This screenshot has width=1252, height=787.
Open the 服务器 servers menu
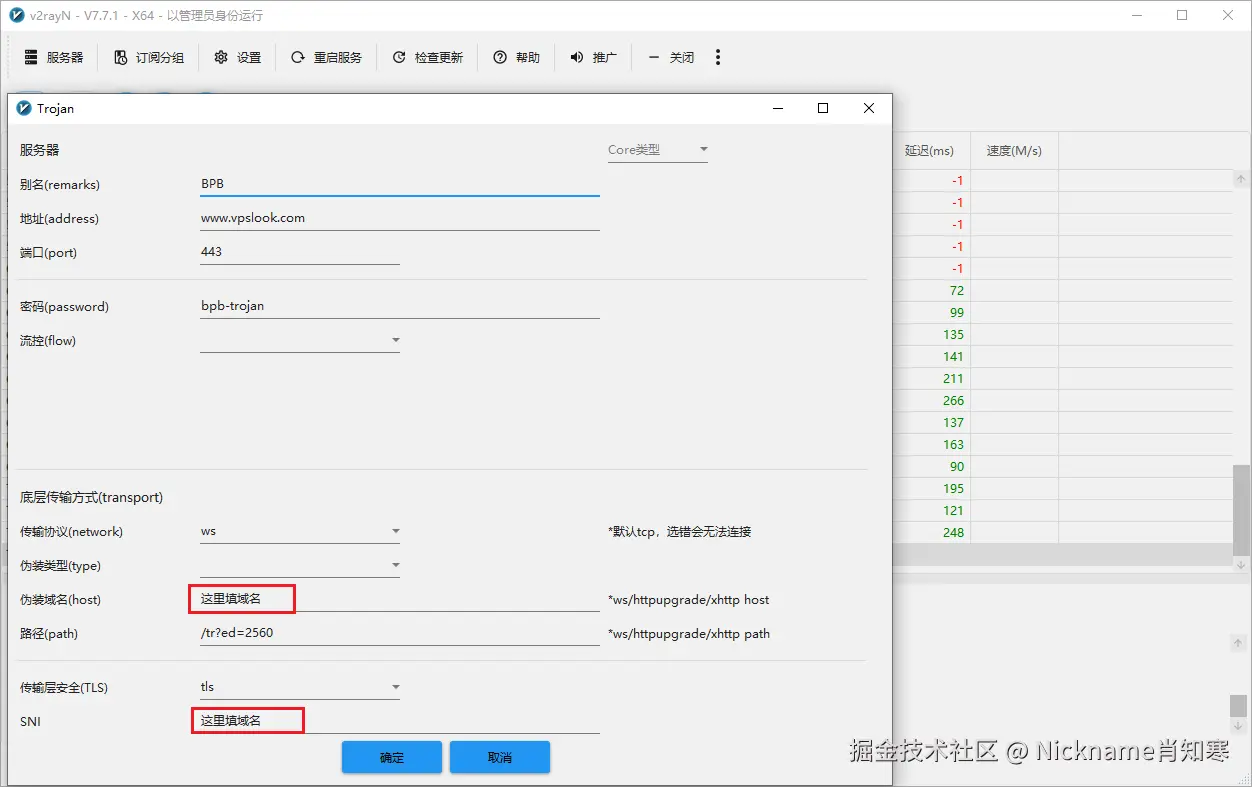(54, 58)
